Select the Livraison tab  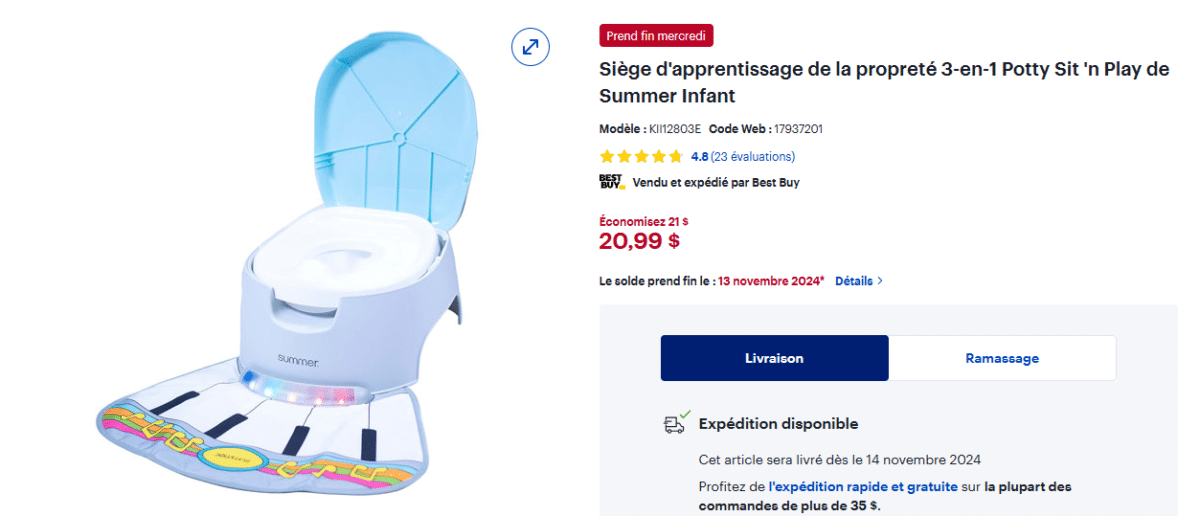point(774,358)
